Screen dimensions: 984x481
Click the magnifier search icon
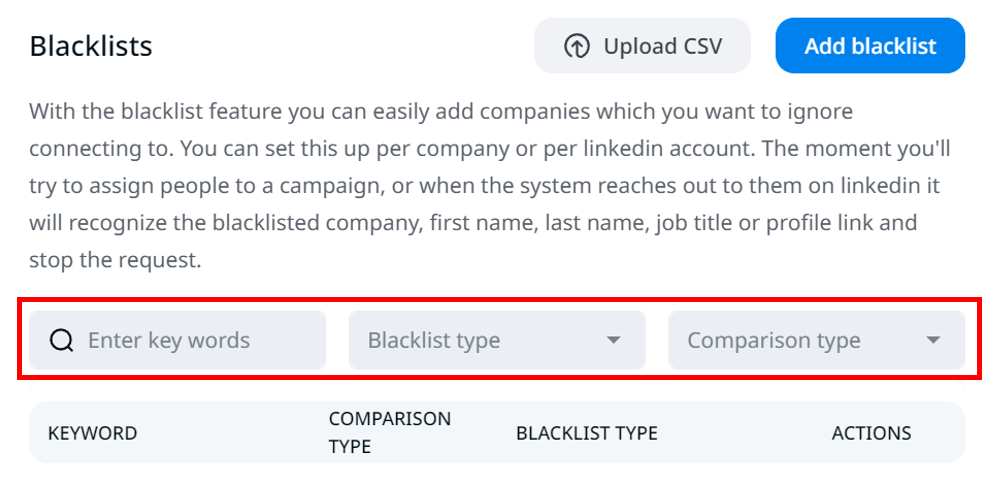click(62, 340)
